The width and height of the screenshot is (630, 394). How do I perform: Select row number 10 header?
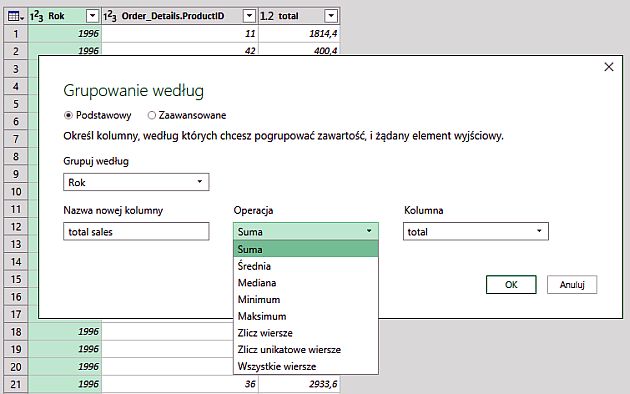pyautogui.click(x=16, y=192)
